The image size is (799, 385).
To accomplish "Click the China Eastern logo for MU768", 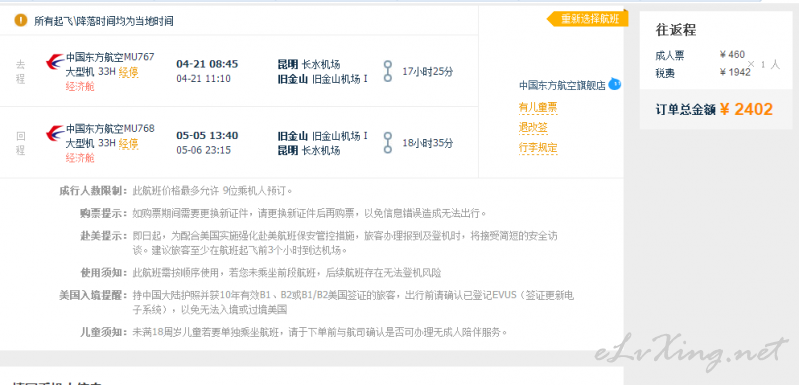I will tap(55, 134).
